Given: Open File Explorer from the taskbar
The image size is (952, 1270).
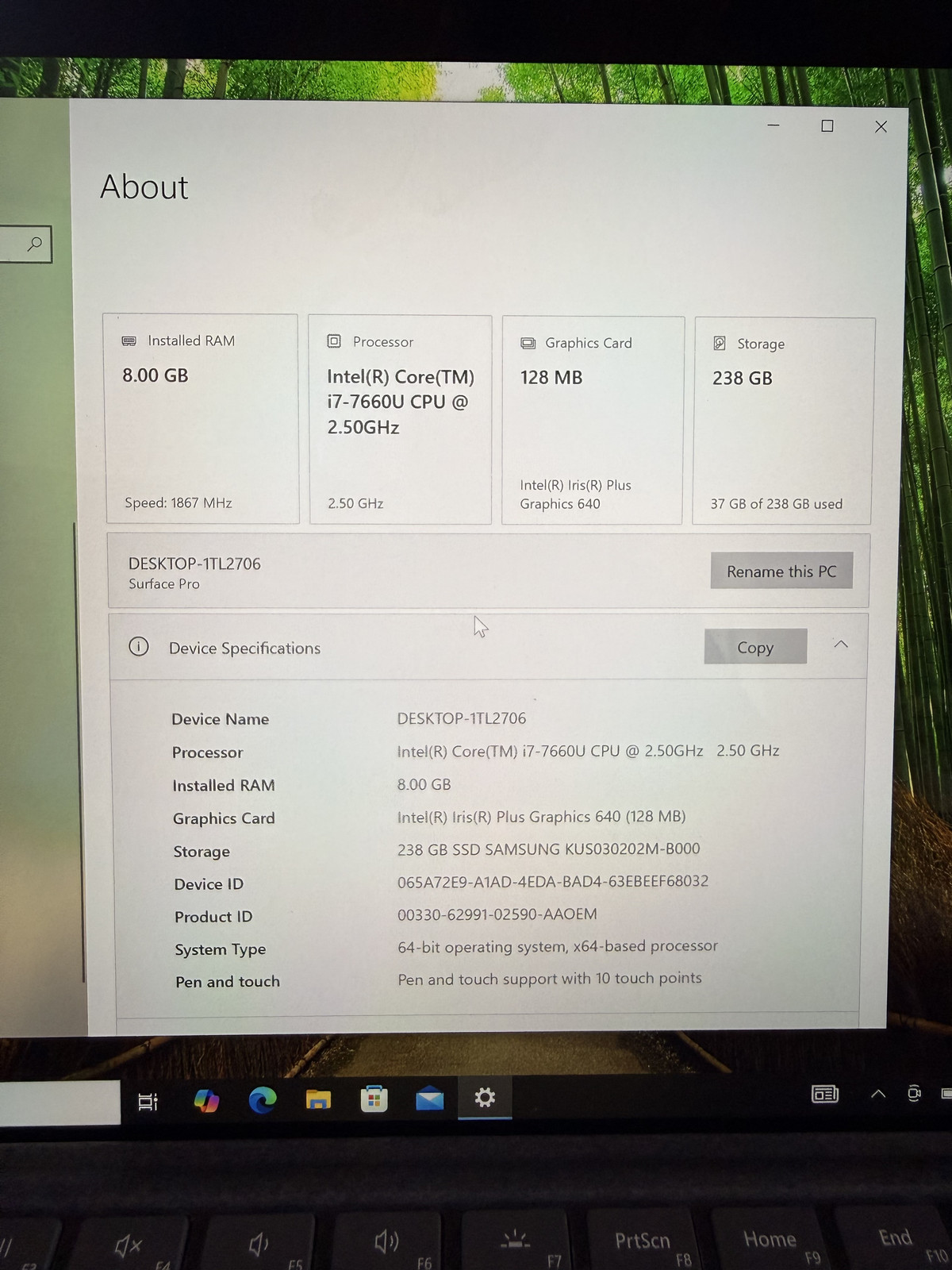Looking at the screenshot, I should coord(318,1099).
